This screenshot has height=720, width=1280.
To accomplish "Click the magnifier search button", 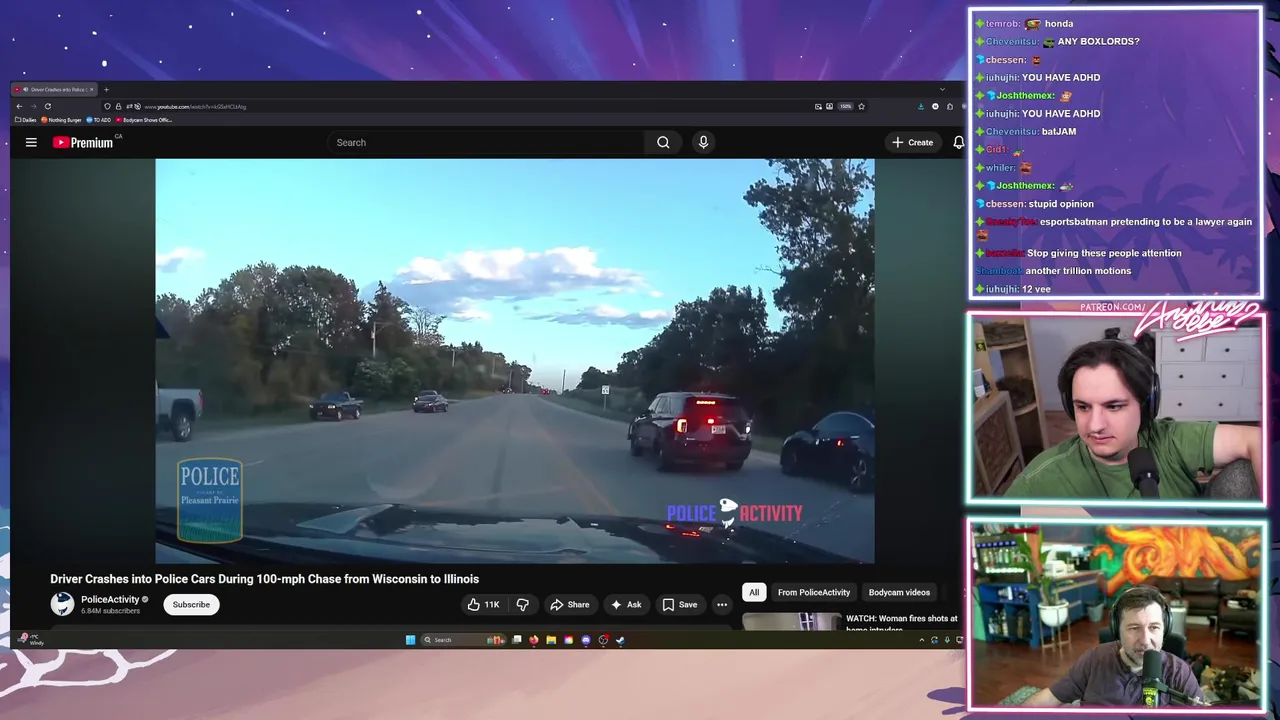I will [x=663, y=142].
